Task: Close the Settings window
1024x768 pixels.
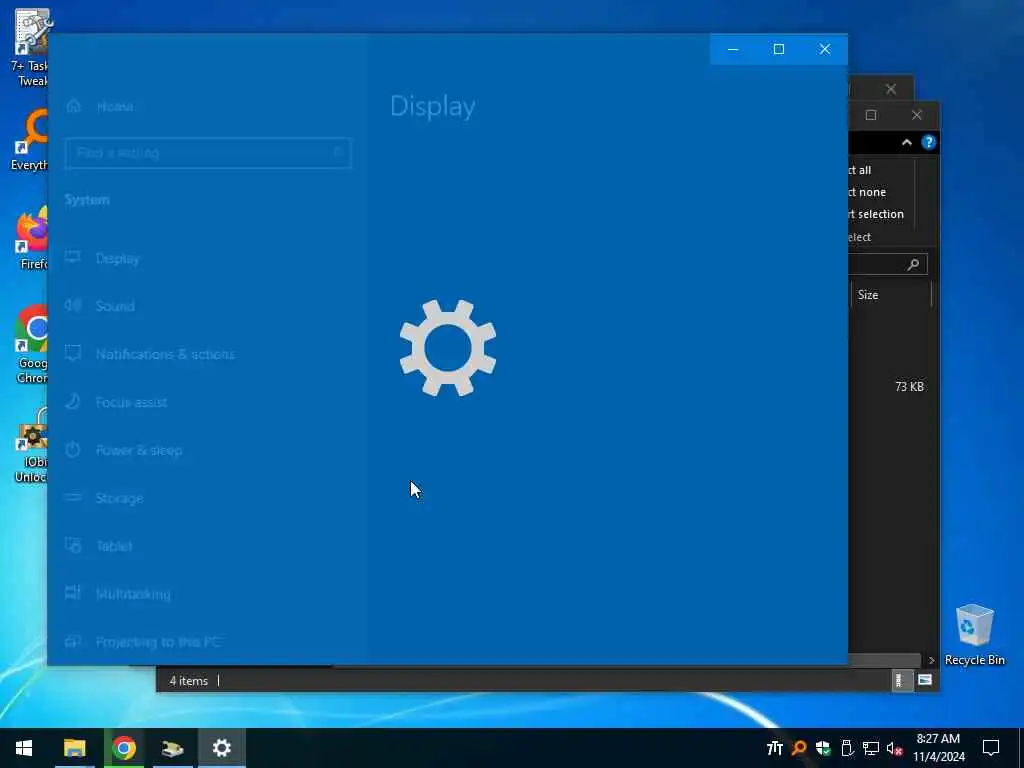Action: [x=825, y=49]
